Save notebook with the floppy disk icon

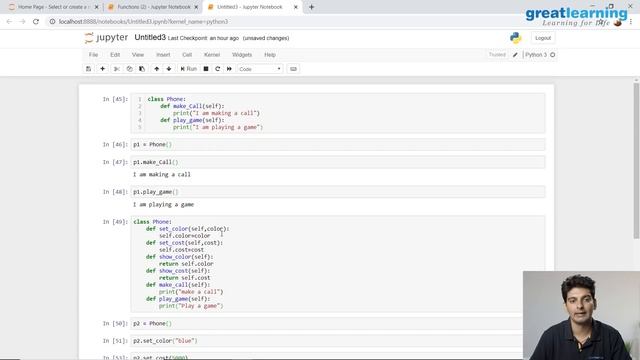pyautogui.click(x=89, y=69)
